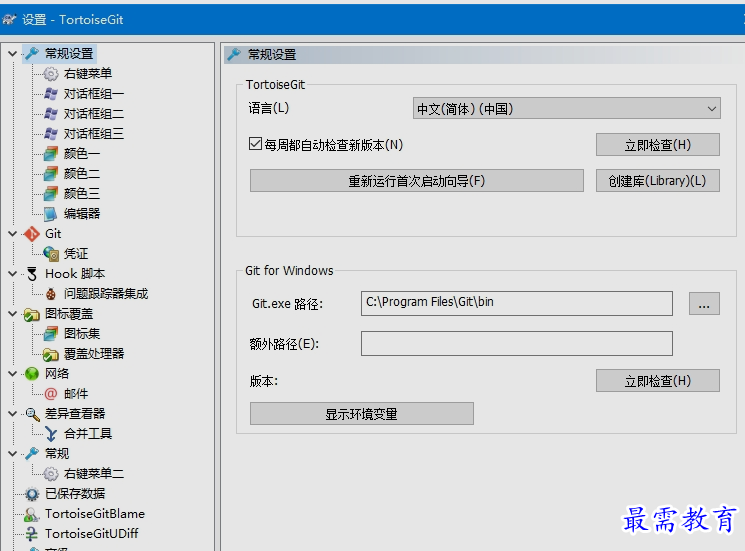The image size is (745, 551).
Task: Select 已保存数据 tree entry
Action: [x=75, y=494]
